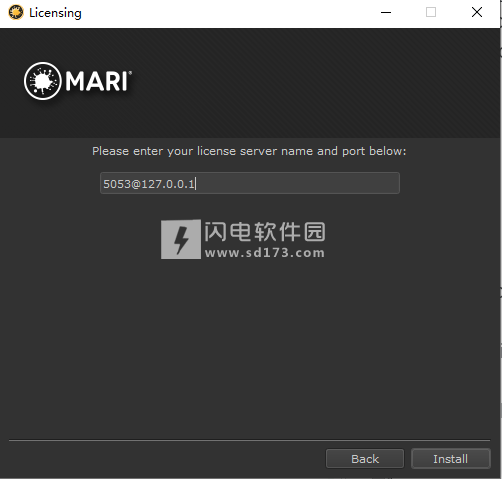Screen dimensions: 502x479
Task: Click the 闪电软件园 watermark text
Action: [x=265, y=232]
